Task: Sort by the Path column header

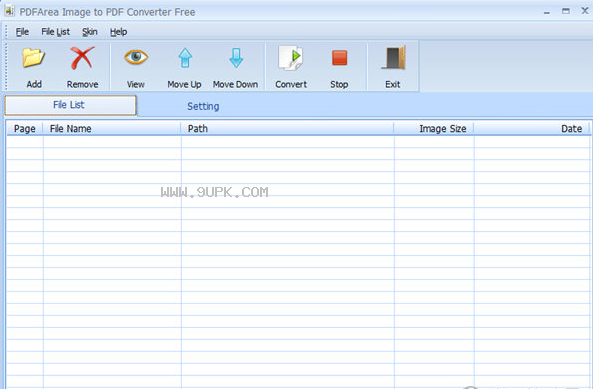Action: (287, 129)
